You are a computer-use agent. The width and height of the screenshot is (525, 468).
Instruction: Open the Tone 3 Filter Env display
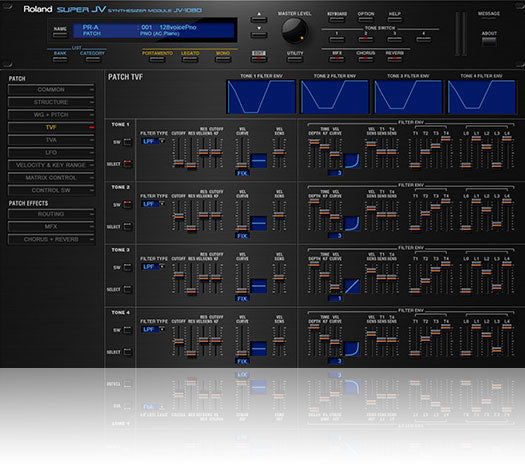coord(408,97)
